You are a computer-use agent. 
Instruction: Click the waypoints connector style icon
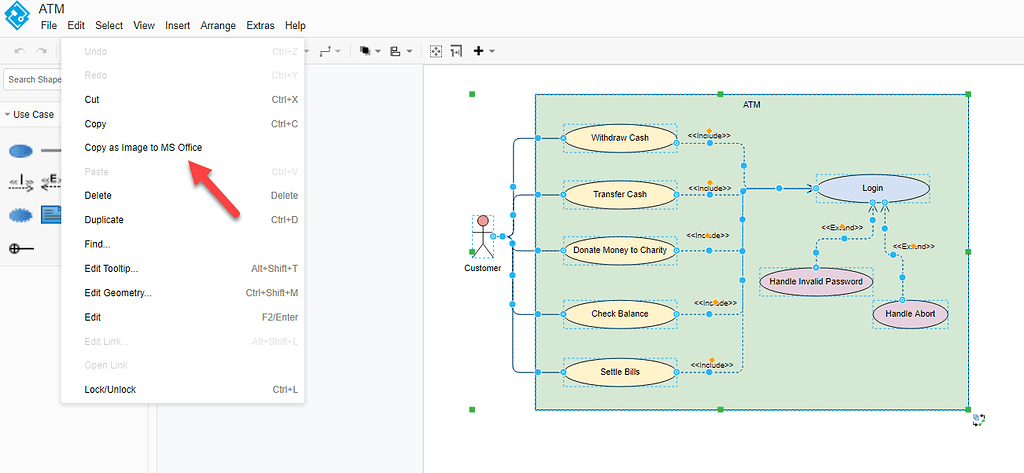325,51
